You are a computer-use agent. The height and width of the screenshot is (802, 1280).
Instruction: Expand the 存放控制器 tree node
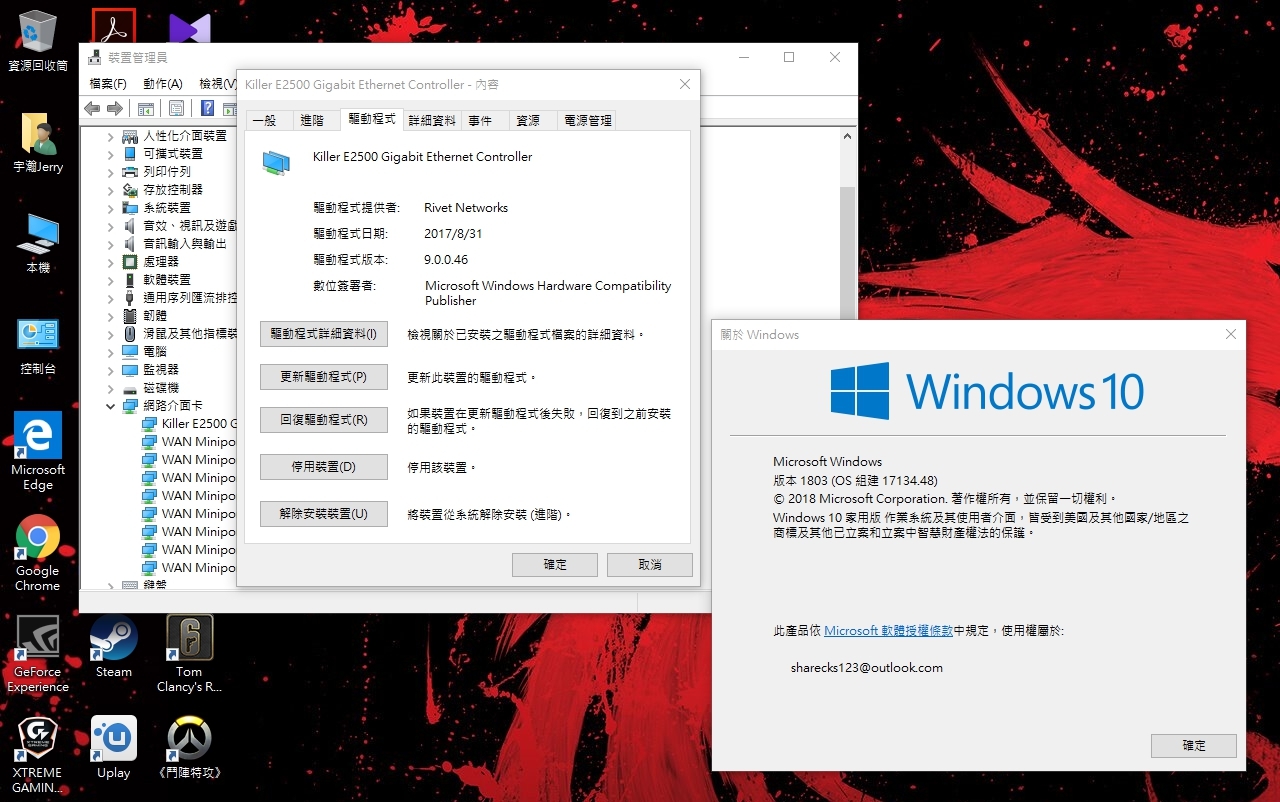110,189
